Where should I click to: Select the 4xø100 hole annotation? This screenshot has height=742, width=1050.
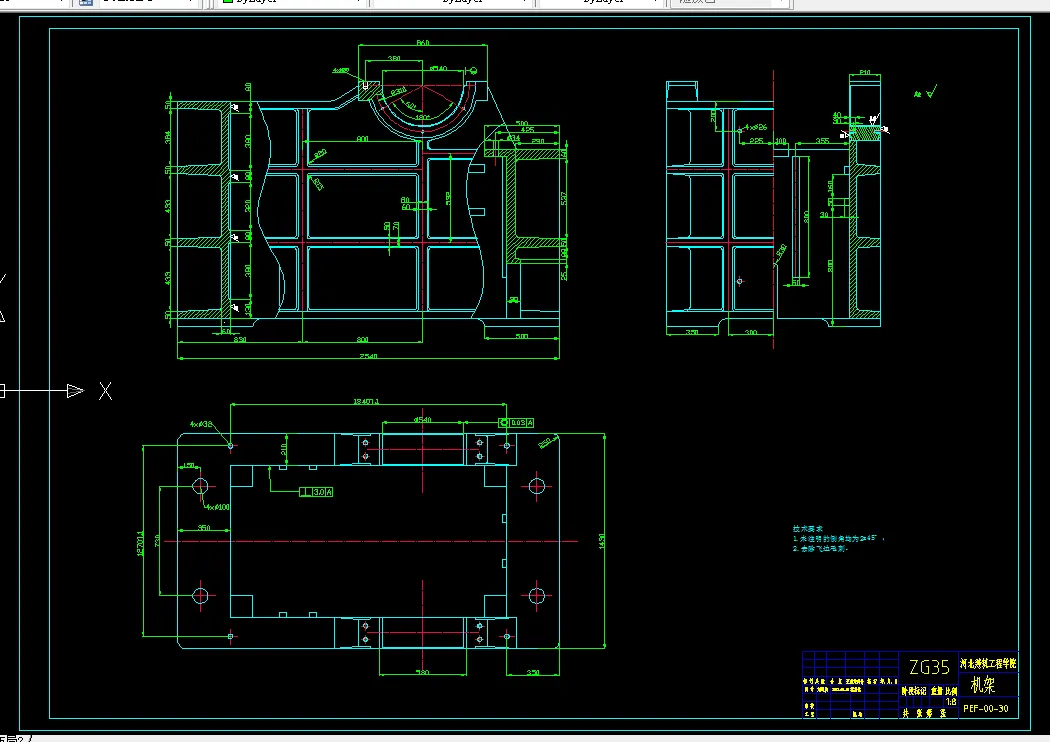218,507
